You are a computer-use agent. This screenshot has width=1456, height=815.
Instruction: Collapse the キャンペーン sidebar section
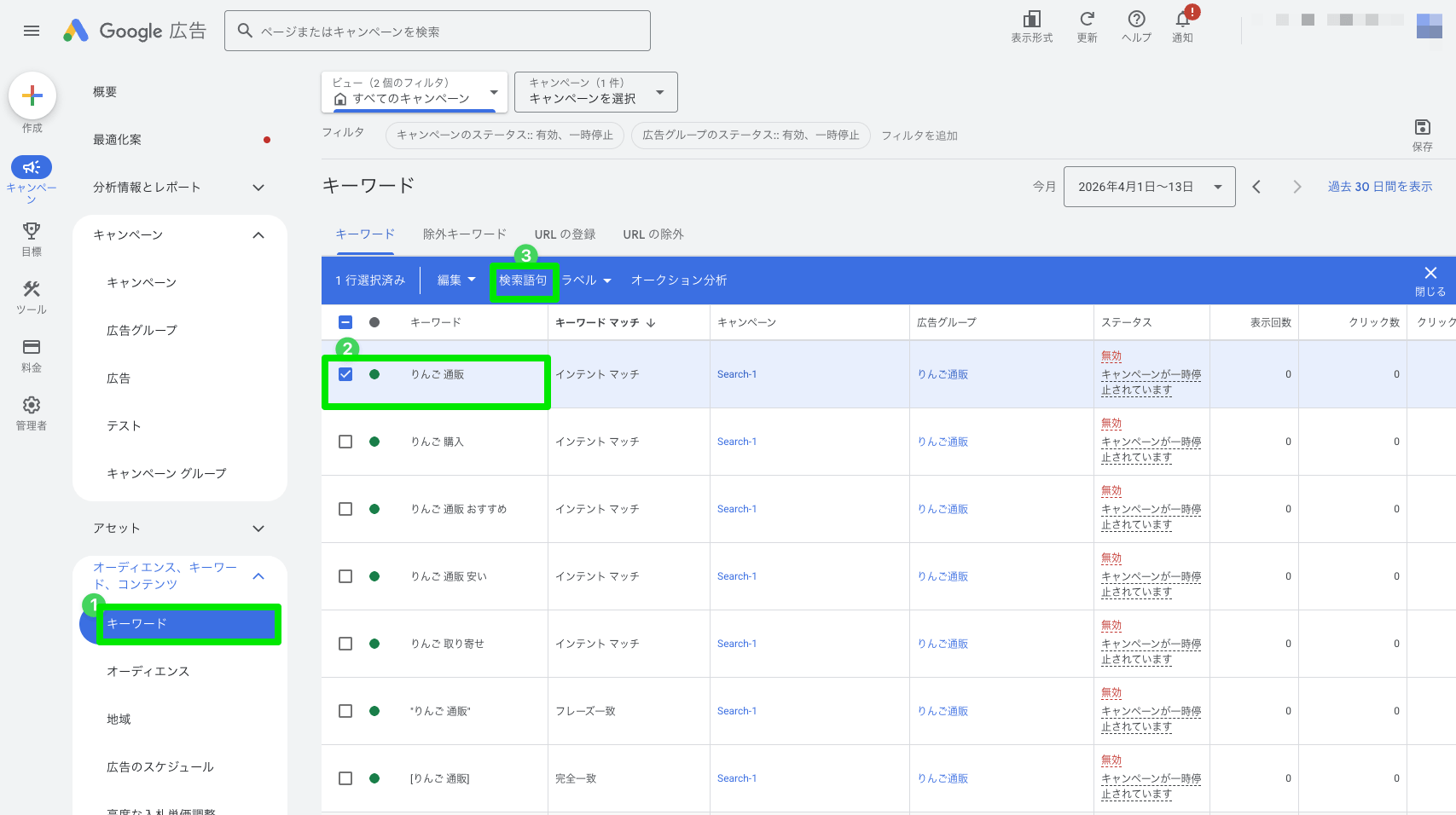pyautogui.click(x=258, y=235)
